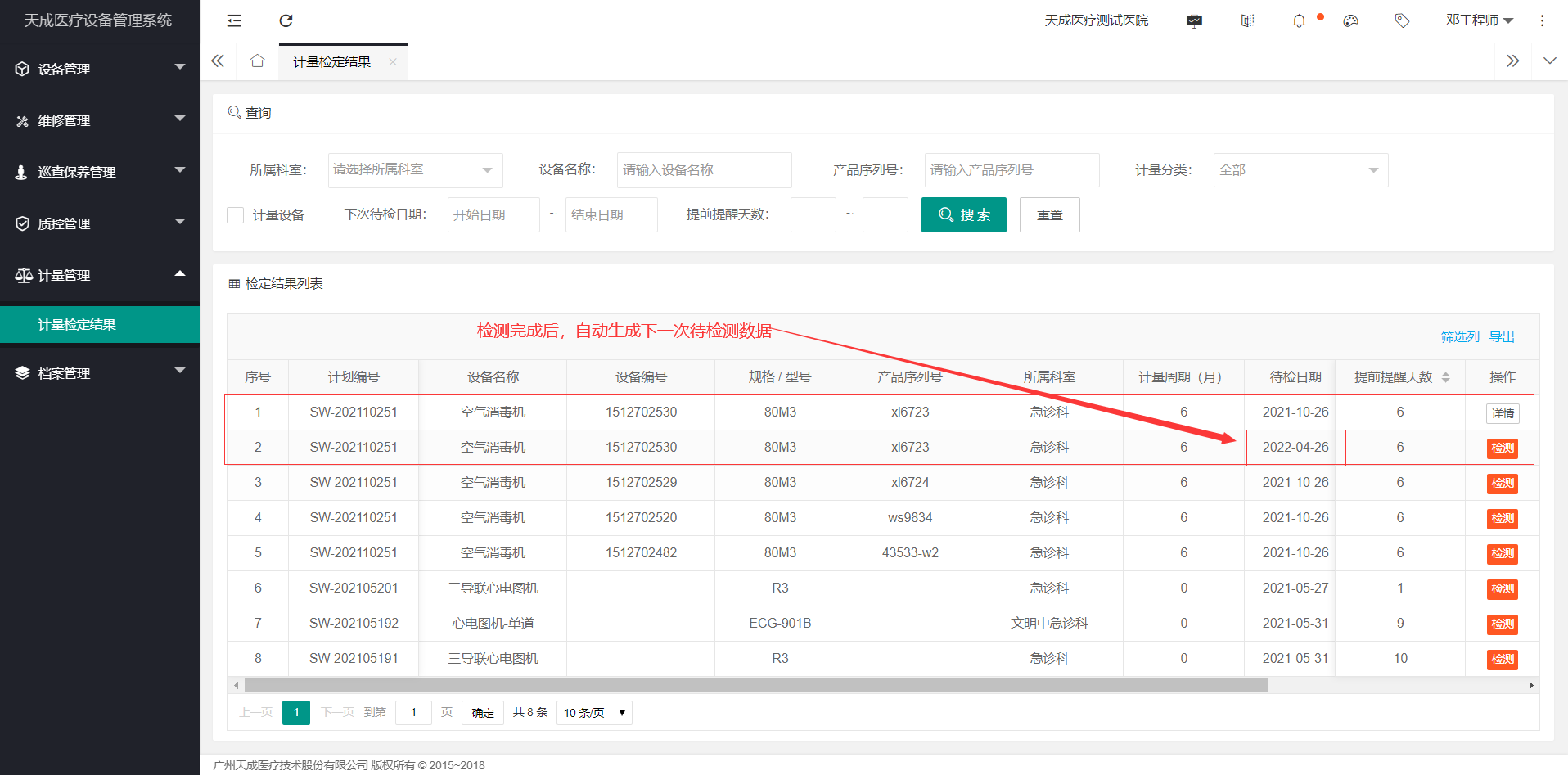
Task: Open the 所属科室 department dropdown
Action: [x=416, y=170]
